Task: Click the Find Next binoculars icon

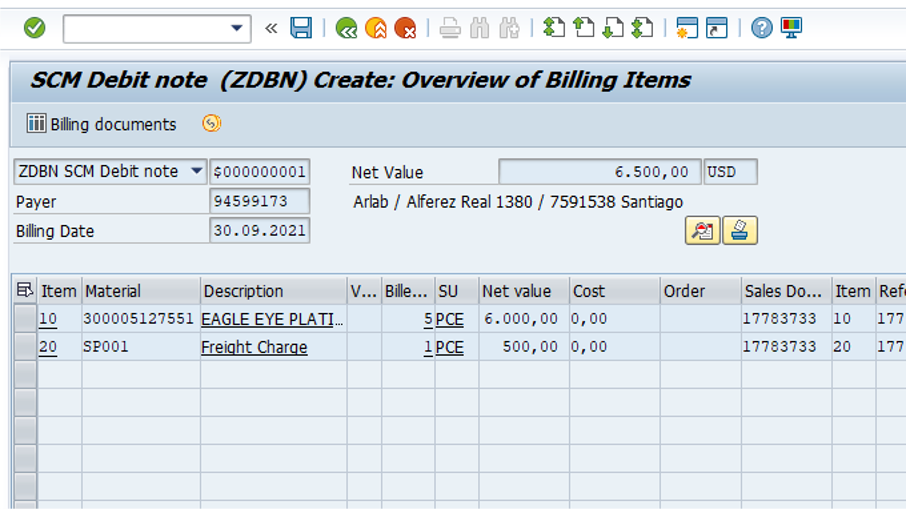Action: 509,28
